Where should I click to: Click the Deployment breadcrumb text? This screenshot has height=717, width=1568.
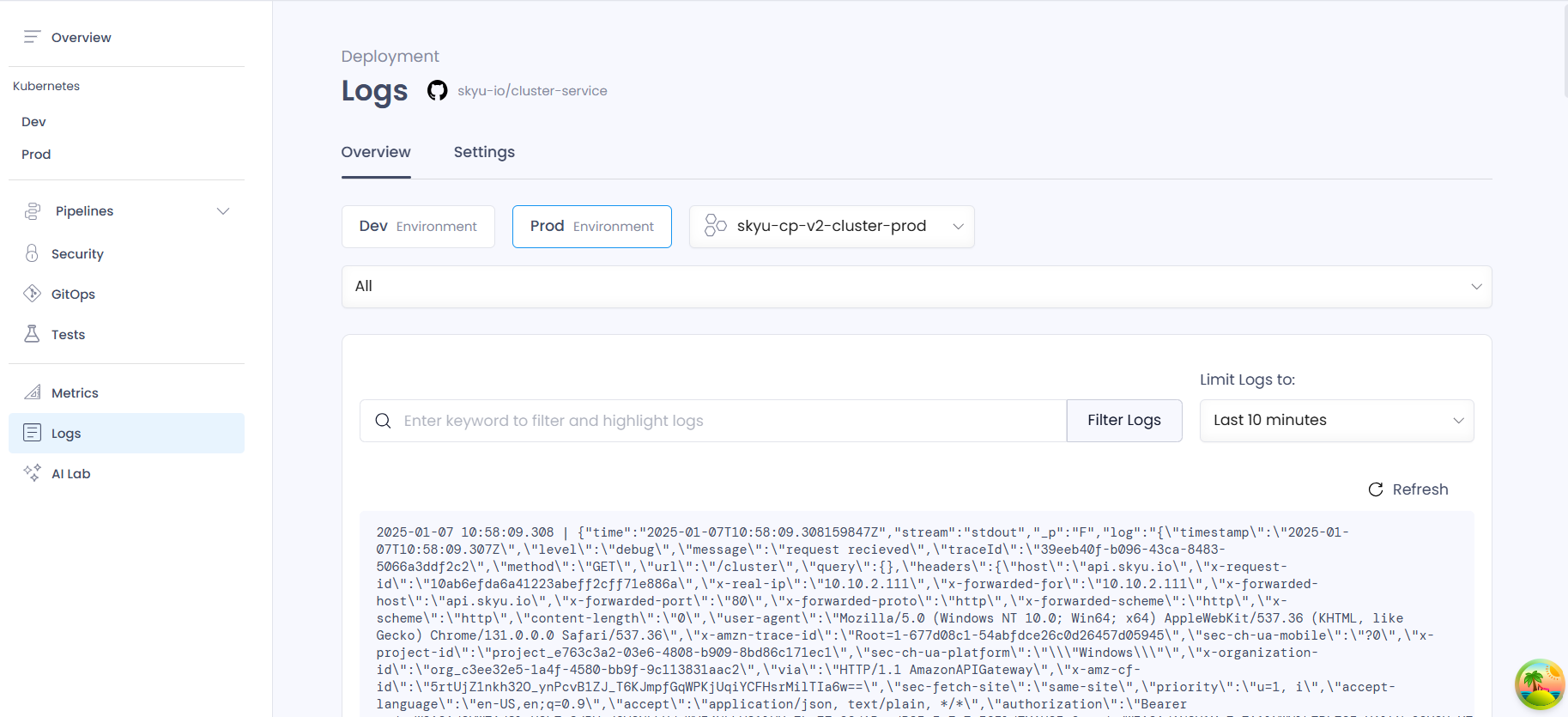pyautogui.click(x=390, y=57)
